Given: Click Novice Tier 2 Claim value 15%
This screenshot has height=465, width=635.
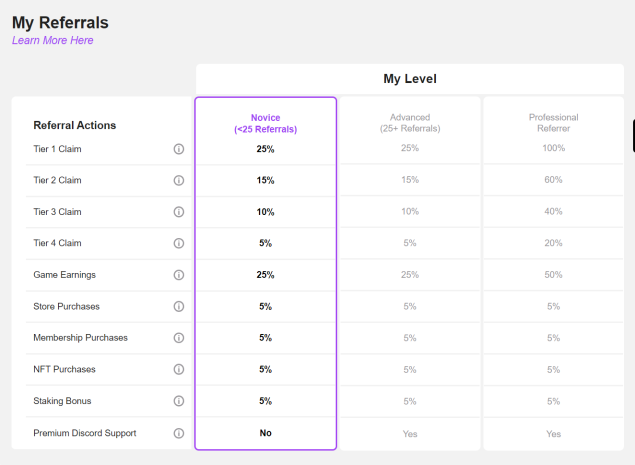Looking at the screenshot, I should tap(265, 180).
